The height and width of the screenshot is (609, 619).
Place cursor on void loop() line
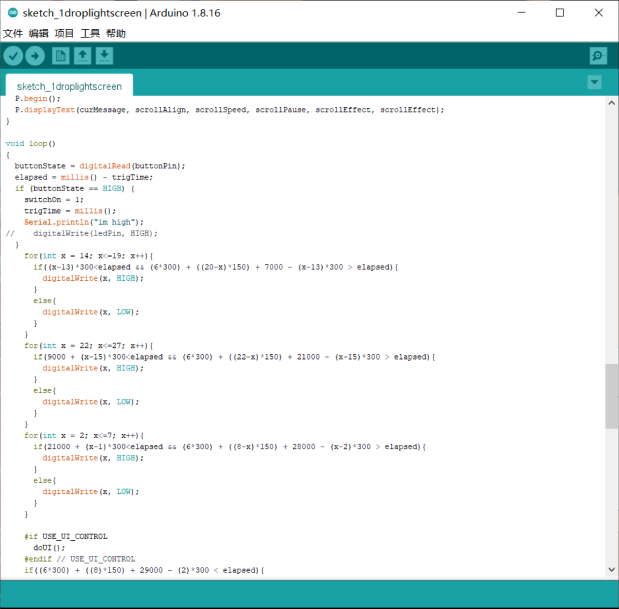point(31,143)
